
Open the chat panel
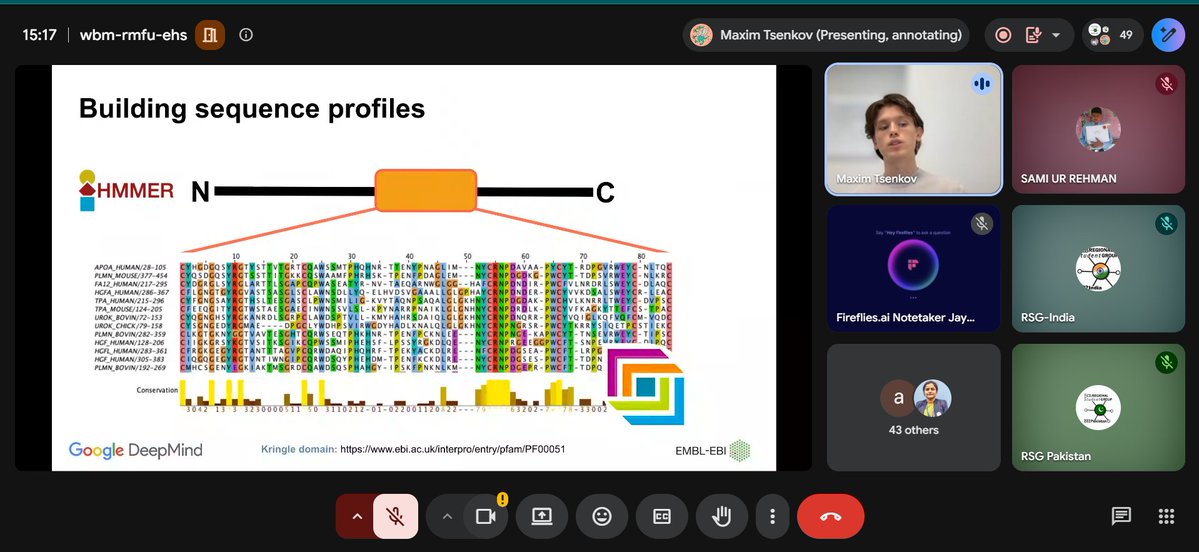tap(1120, 517)
